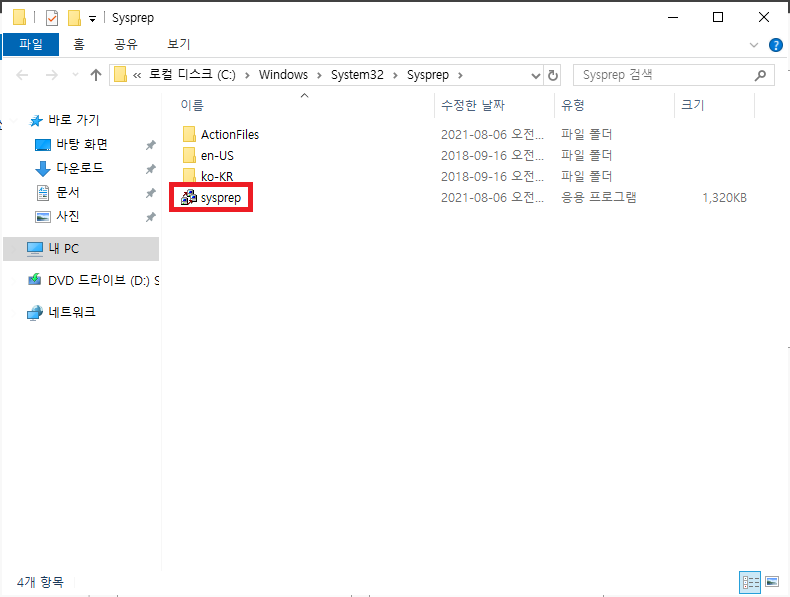The height and width of the screenshot is (597, 790).
Task: Select the ActionFiles modified date 2021-08-06
Action: click(492, 135)
